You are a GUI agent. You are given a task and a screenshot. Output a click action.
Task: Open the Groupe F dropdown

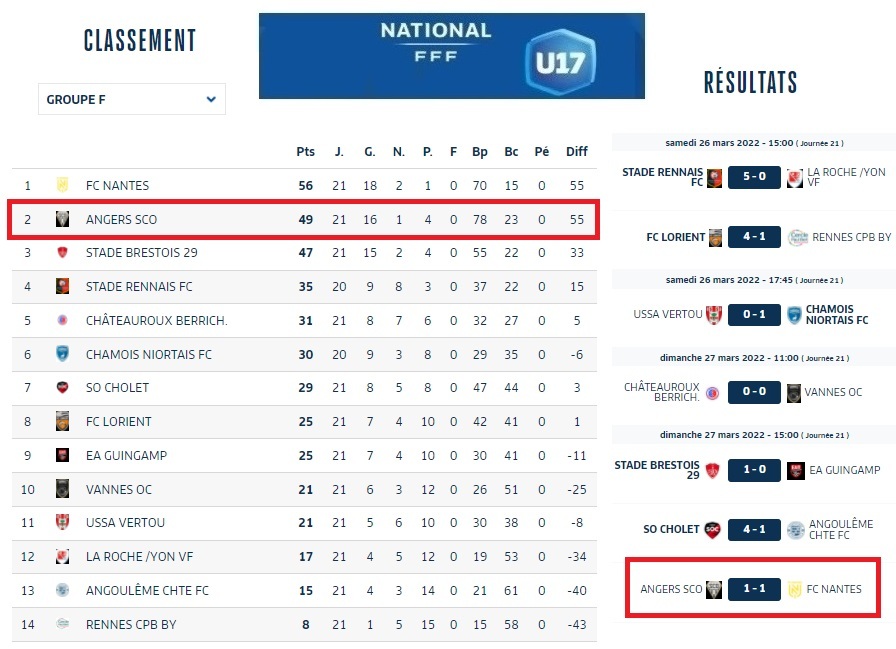132,99
